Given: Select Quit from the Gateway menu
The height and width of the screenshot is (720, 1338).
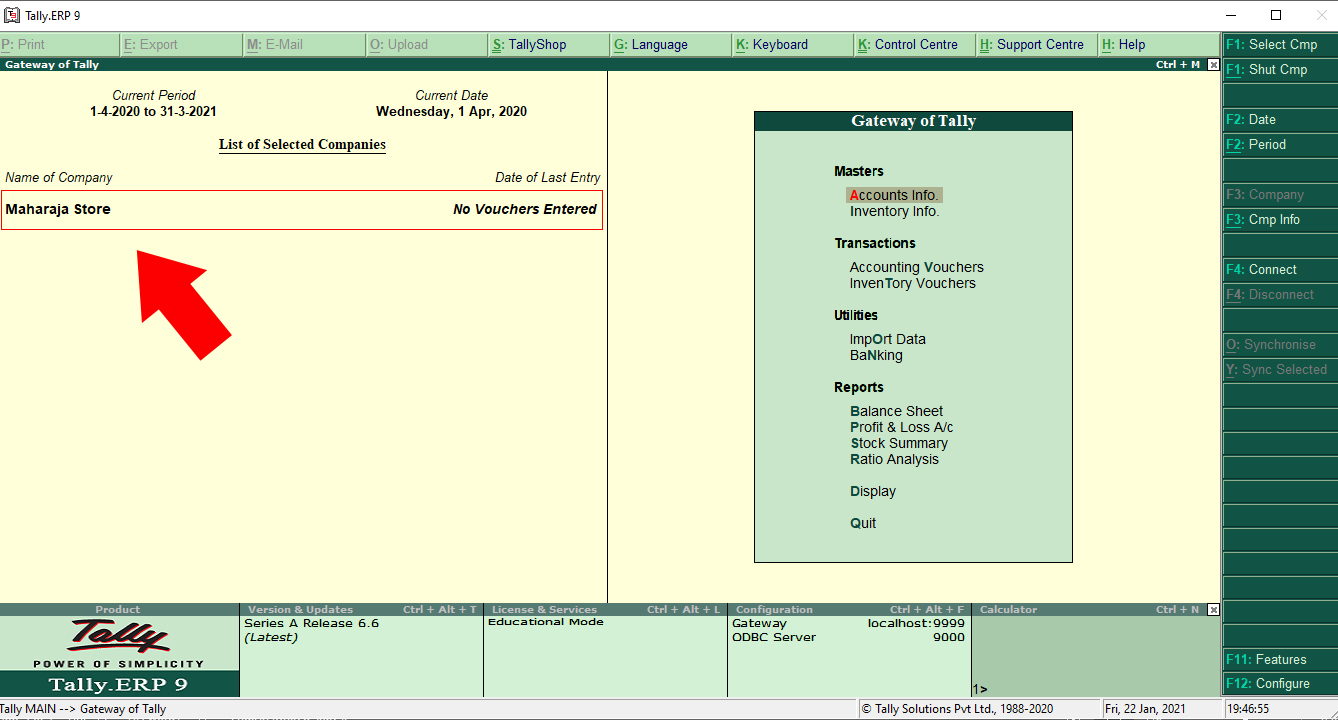Looking at the screenshot, I should coord(862,522).
